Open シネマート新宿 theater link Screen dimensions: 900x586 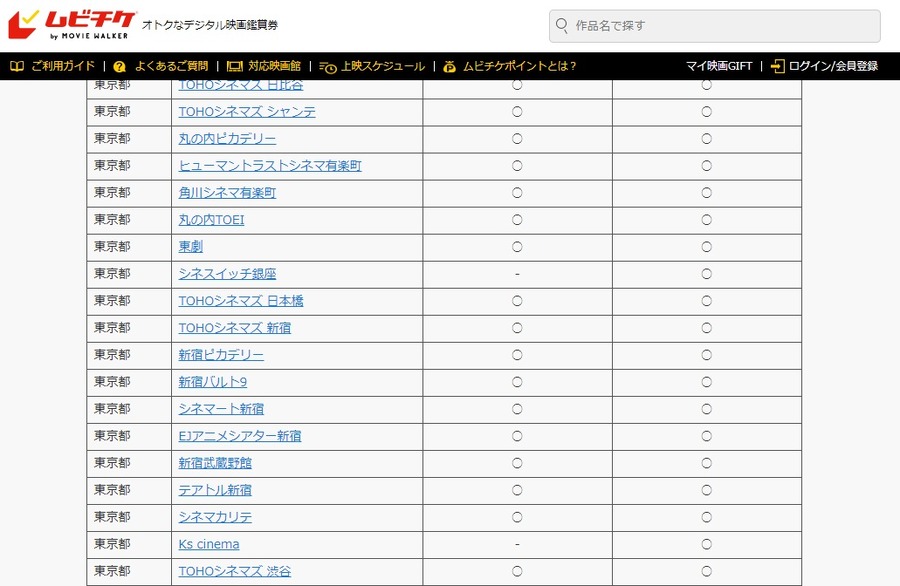(x=221, y=409)
